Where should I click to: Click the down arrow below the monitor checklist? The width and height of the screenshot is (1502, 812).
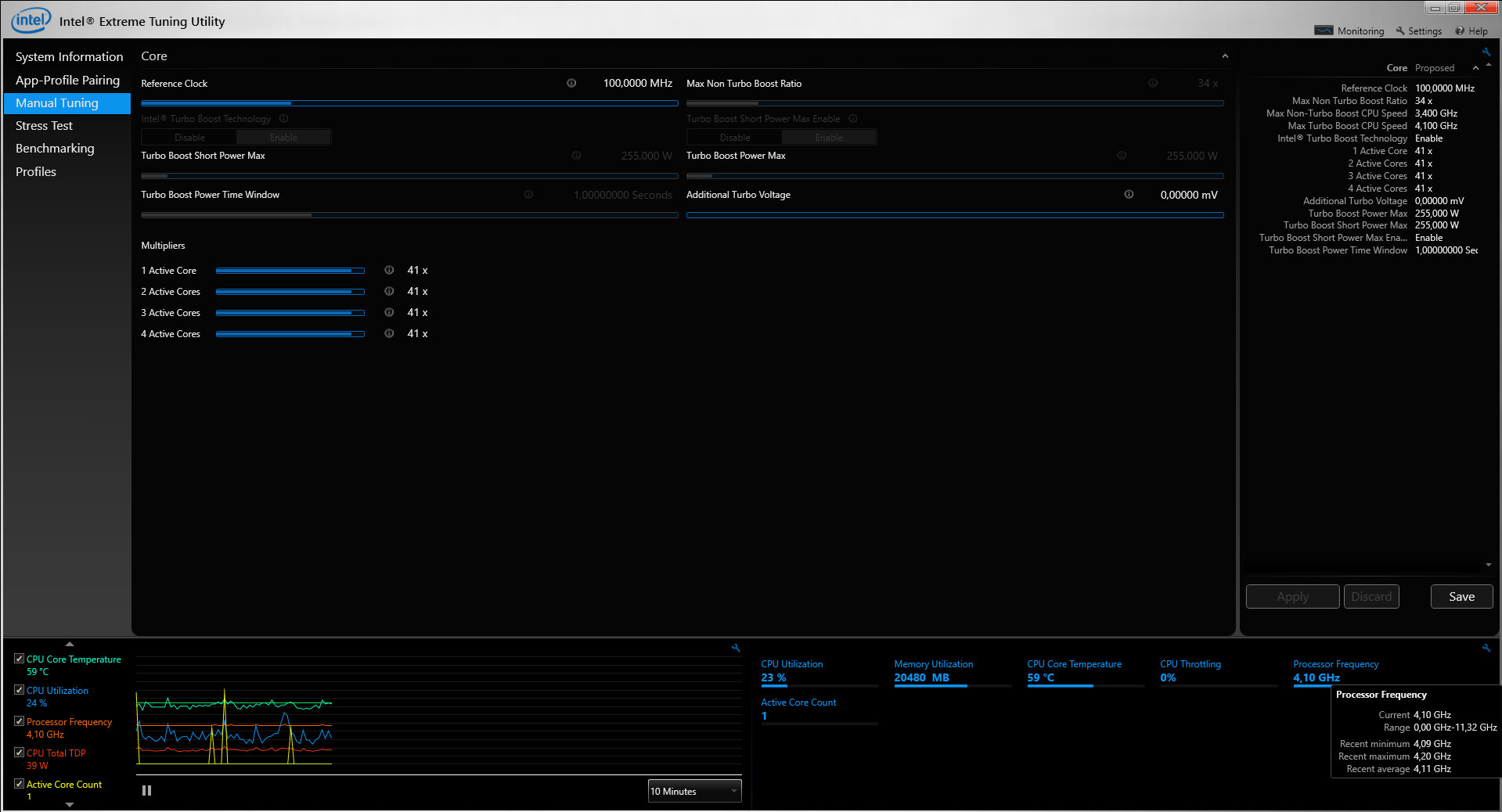70,804
